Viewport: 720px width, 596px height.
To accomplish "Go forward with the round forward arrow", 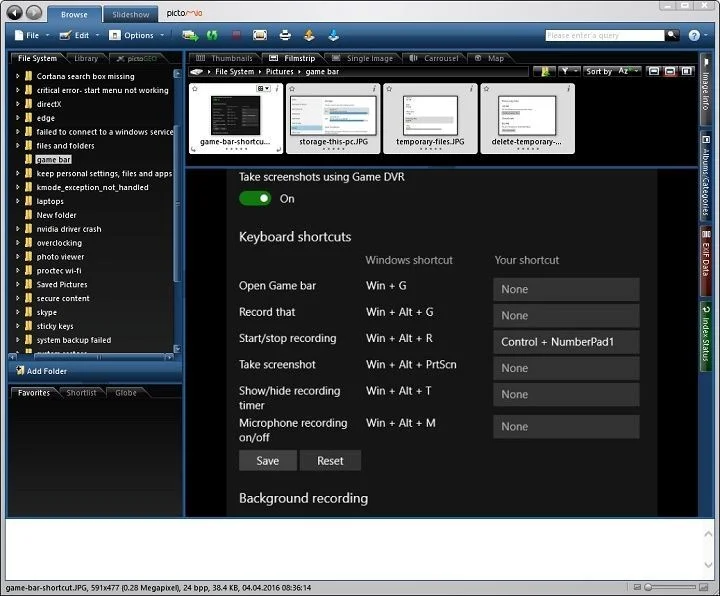I will [x=34, y=13].
